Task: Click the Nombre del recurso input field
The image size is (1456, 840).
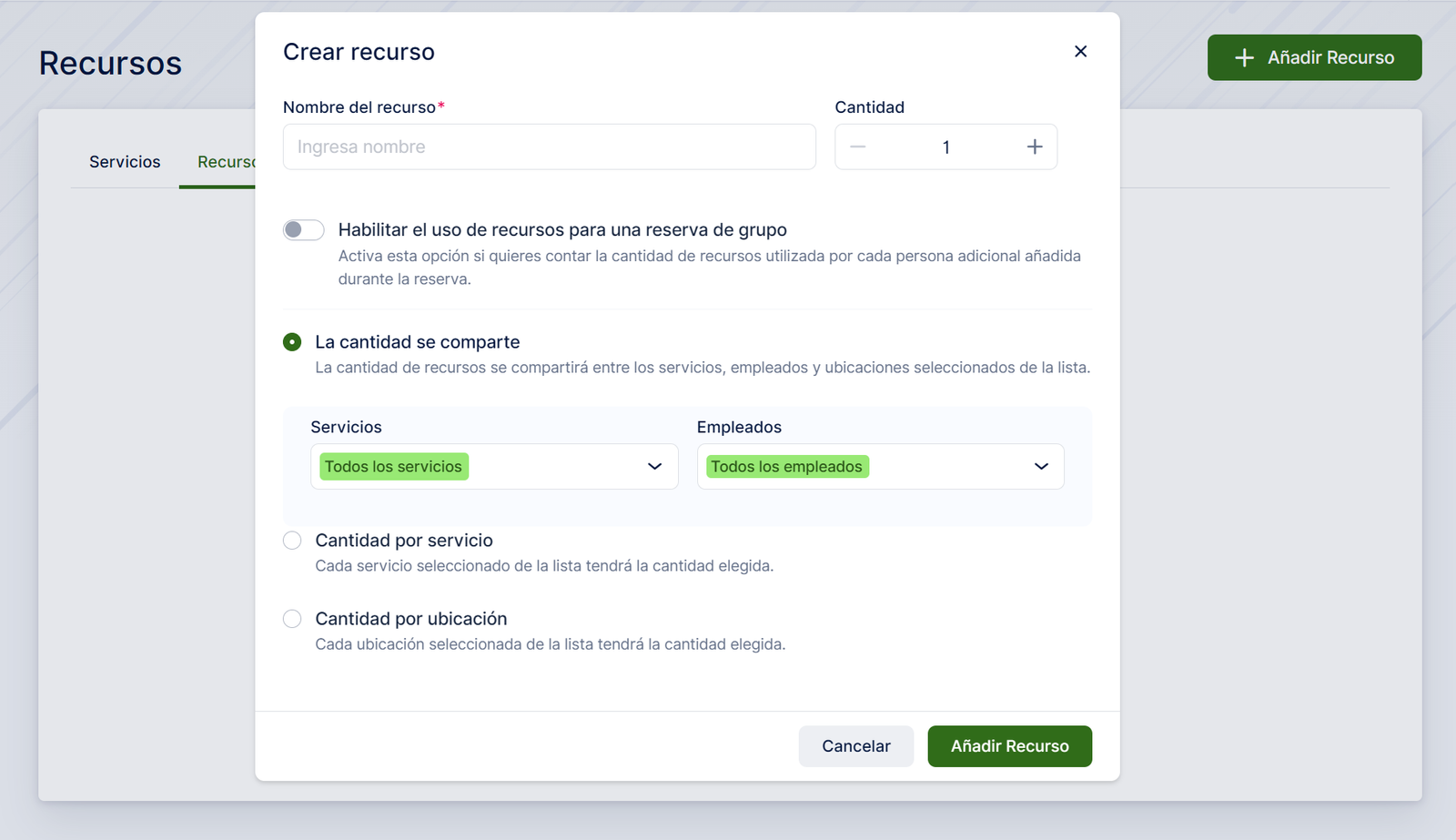Action: click(549, 147)
